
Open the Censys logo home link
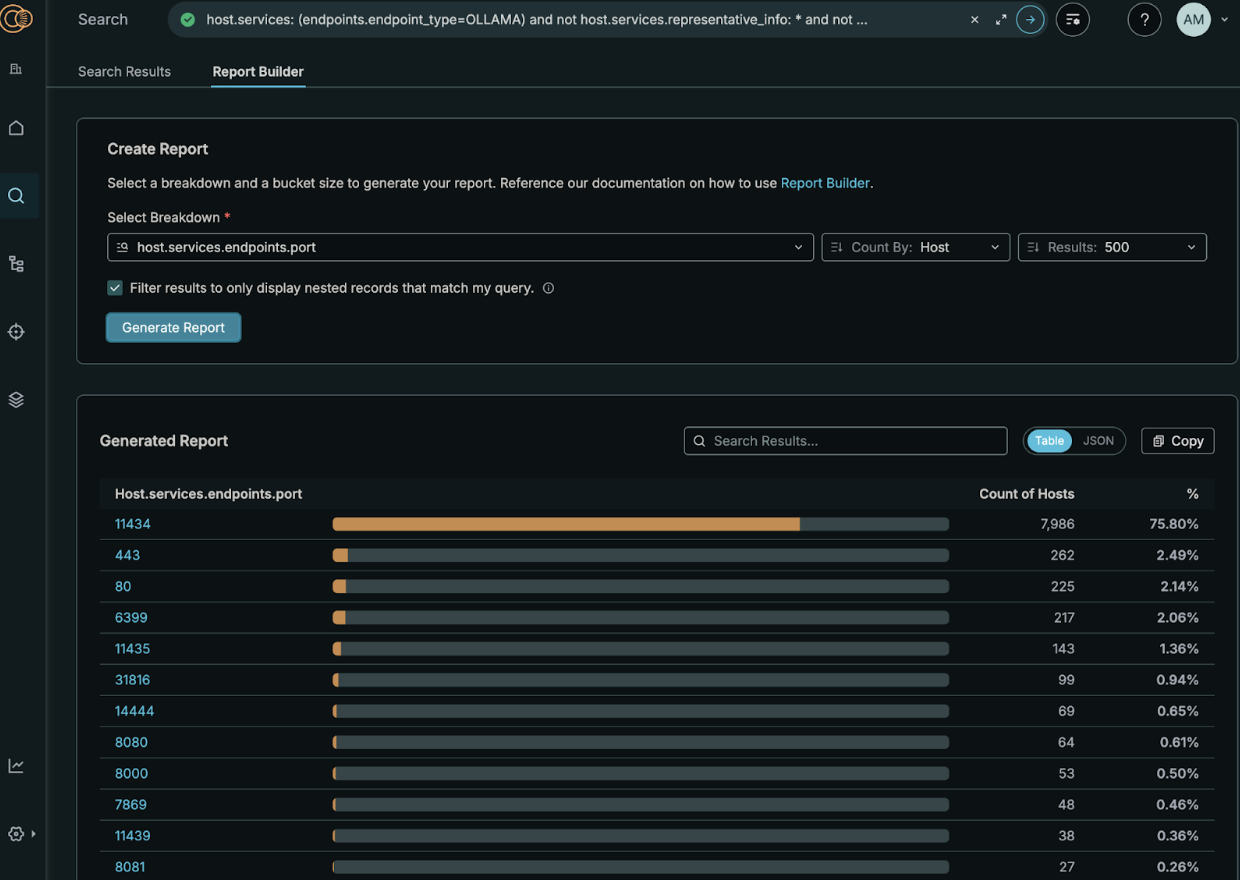point(18,18)
